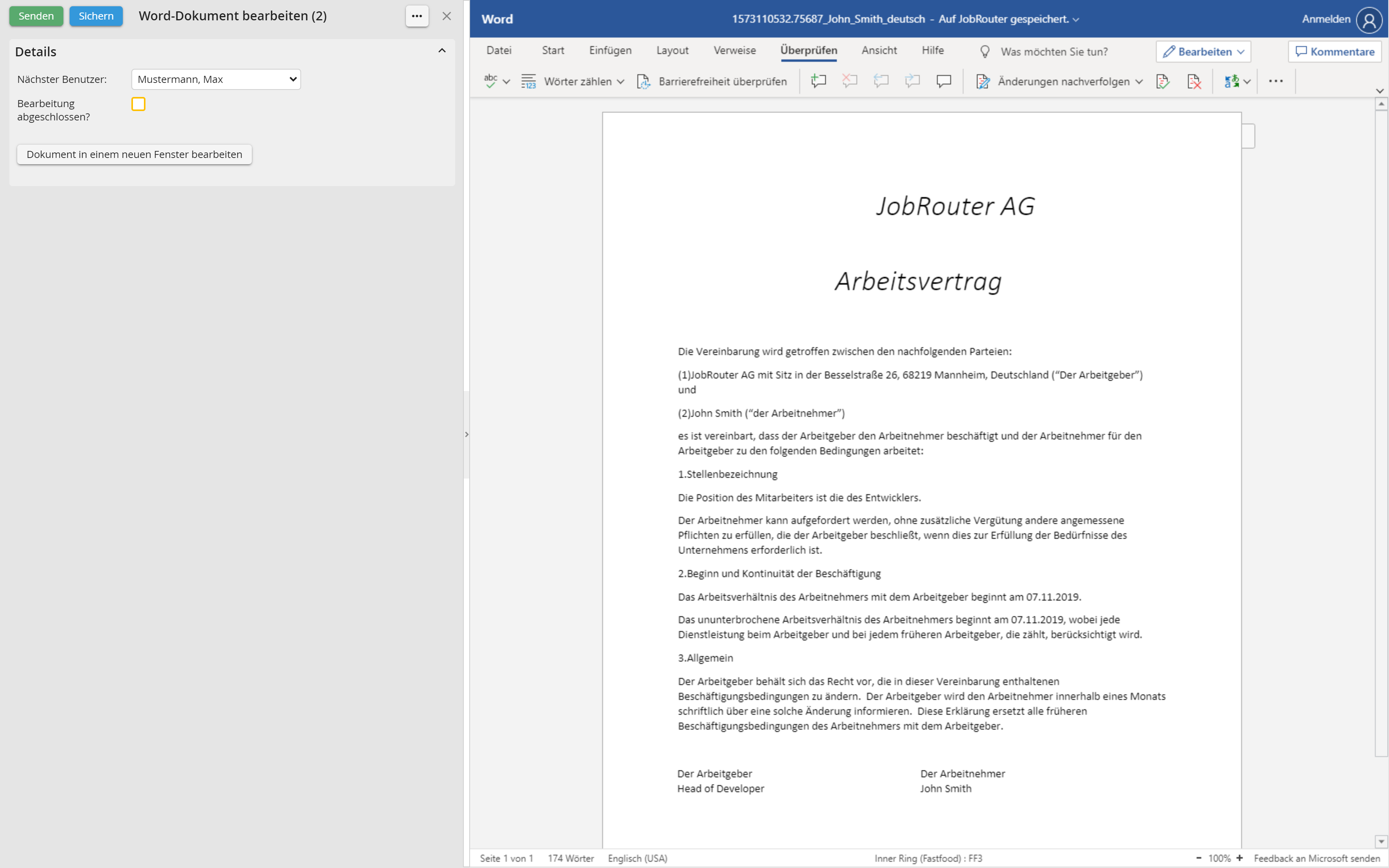Click the user account avatar icon
This screenshot has height=868, width=1389.
pos(1369,20)
